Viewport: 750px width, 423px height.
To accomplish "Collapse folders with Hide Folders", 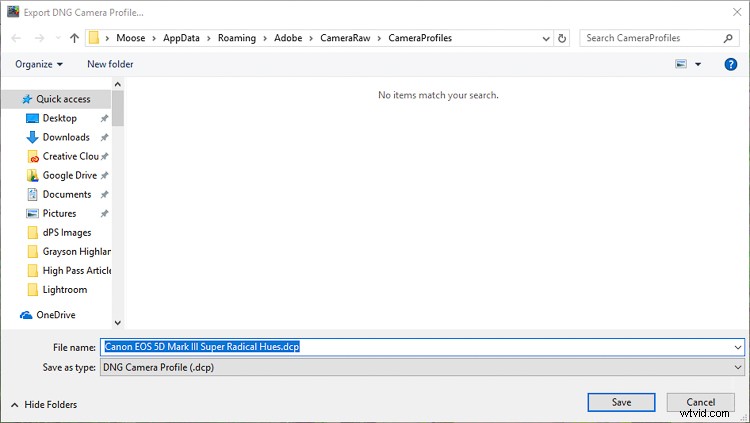I will (44, 405).
